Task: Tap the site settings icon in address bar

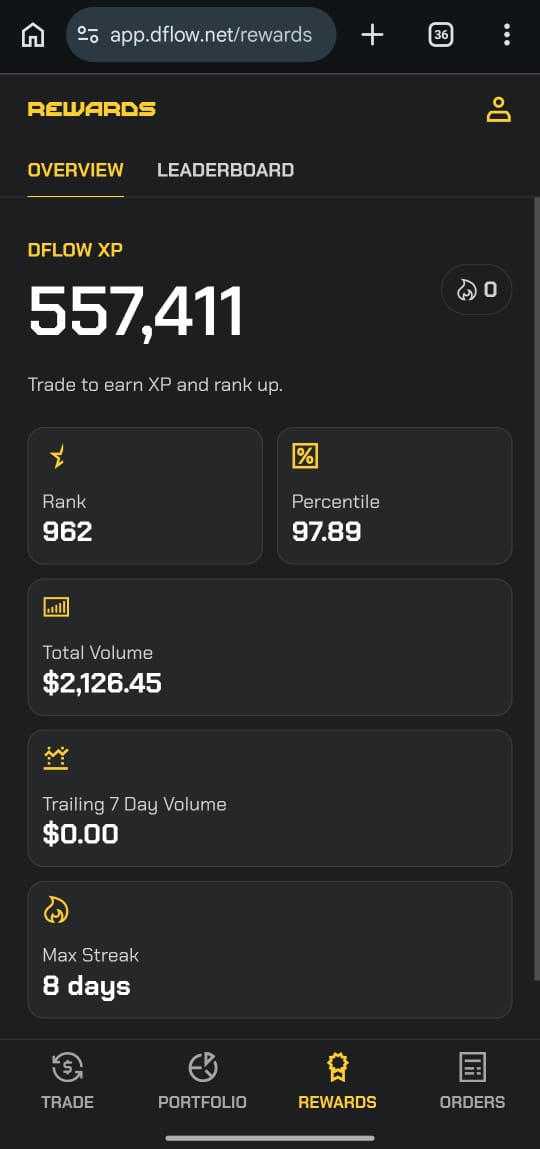Action: [x=88, y=34]
